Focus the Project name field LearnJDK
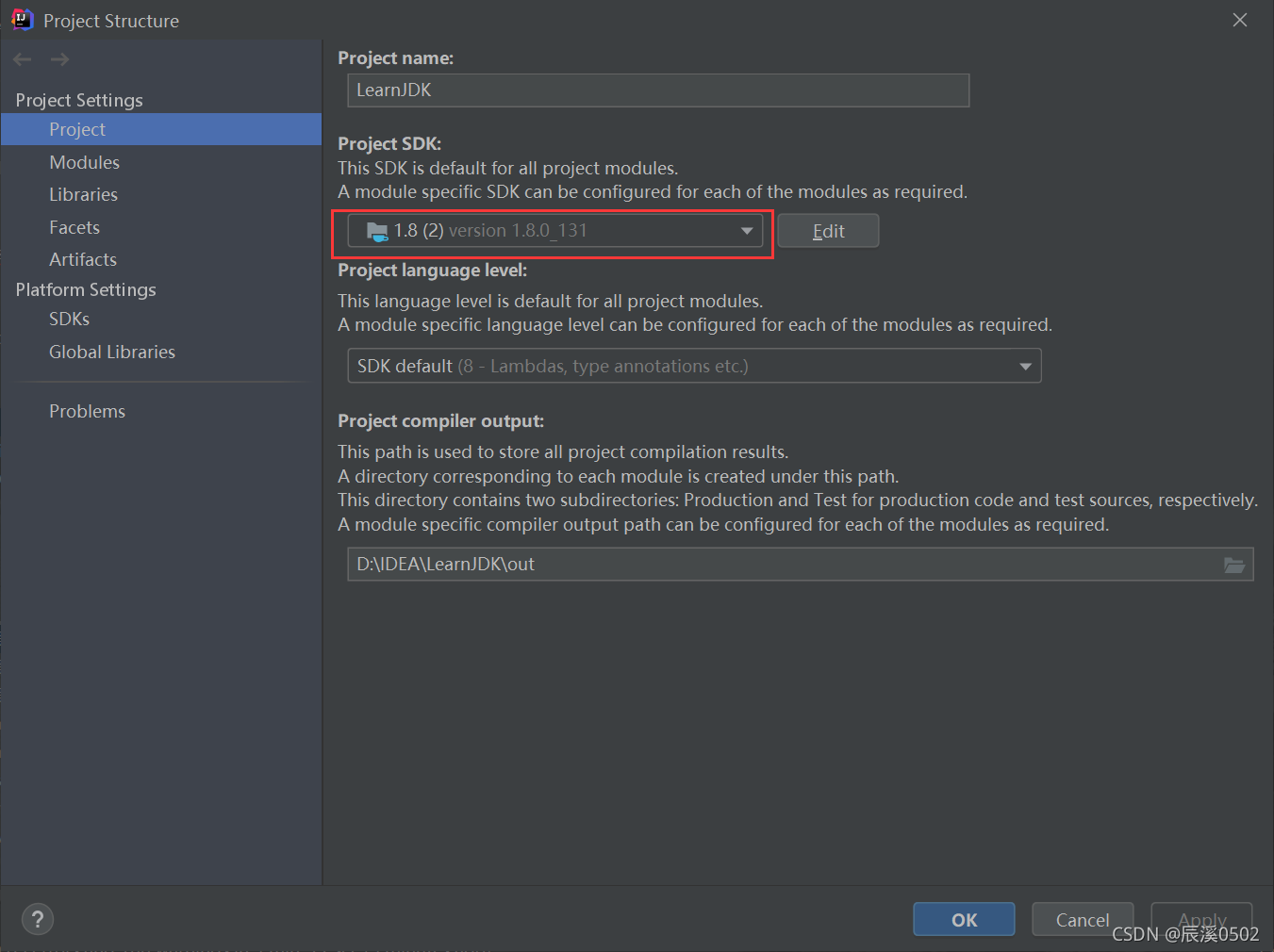The height and width of the screenshot is (952, 1274). click(x=658, y=90)
